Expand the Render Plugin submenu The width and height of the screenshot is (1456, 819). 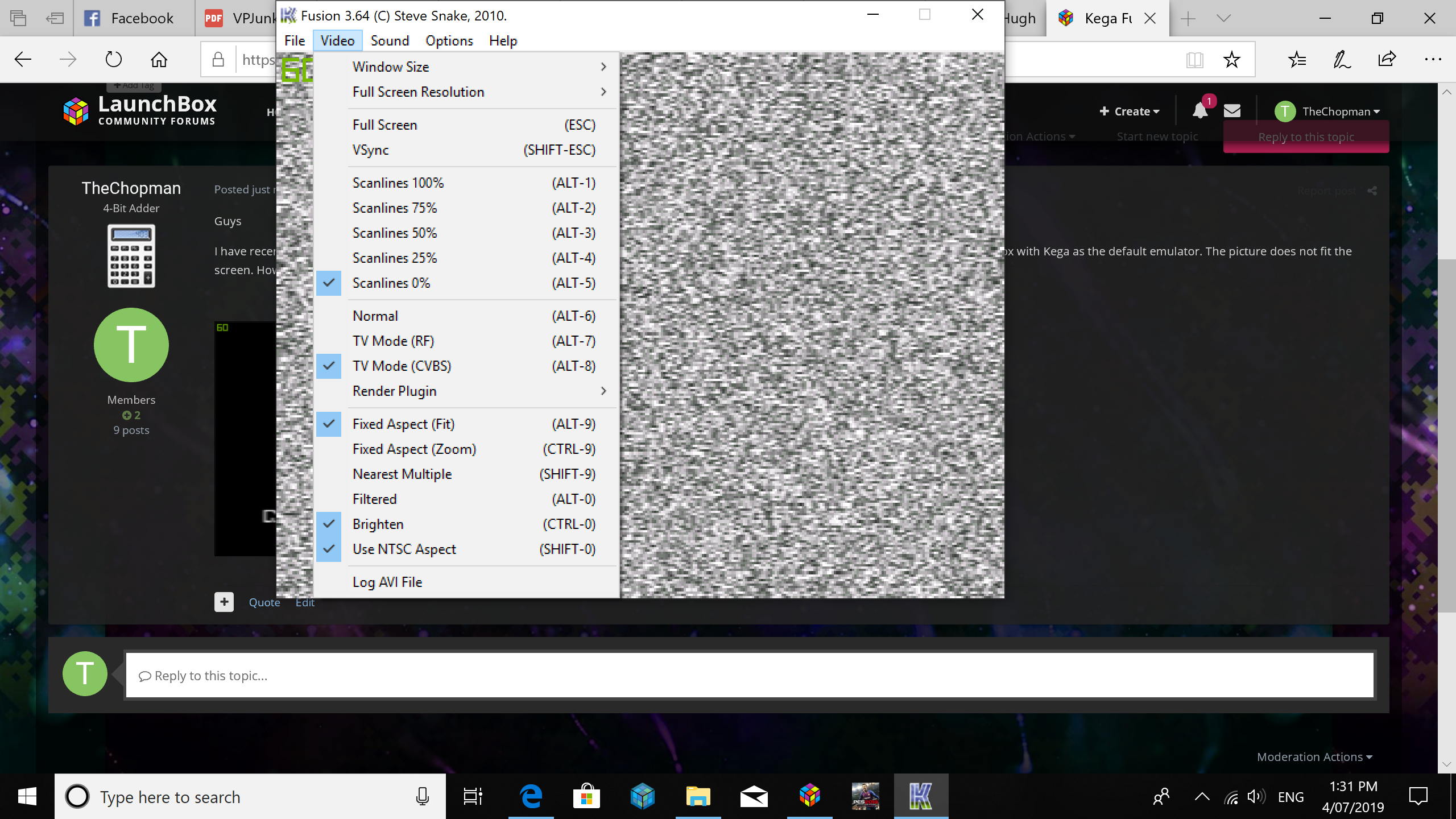(x=466, y=391)
